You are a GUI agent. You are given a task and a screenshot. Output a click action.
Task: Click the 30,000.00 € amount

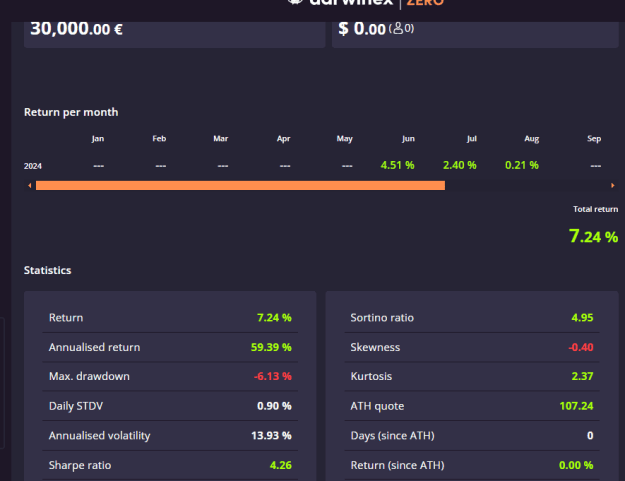tap(77, 29)
